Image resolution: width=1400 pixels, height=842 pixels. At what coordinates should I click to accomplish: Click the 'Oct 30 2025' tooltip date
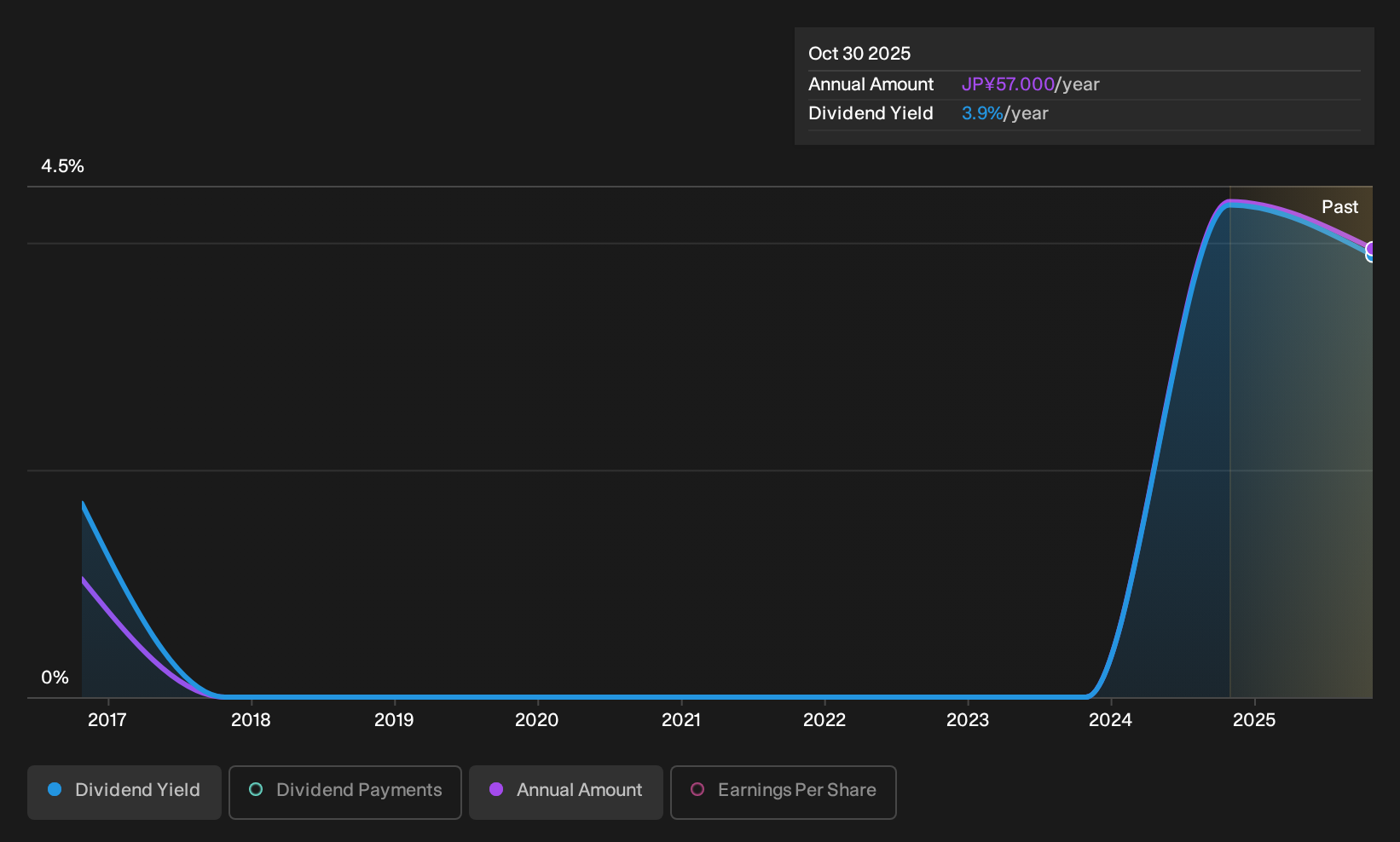coord(859,54)
